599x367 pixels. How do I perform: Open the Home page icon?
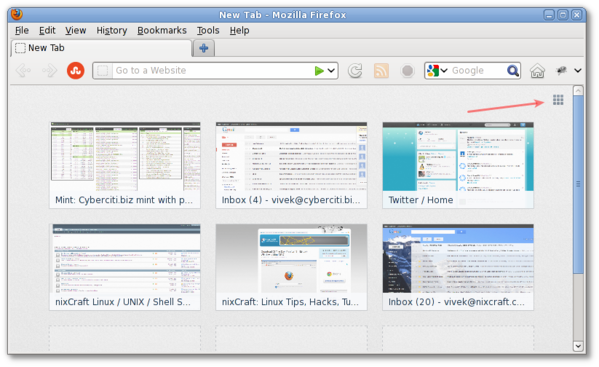[537, 71]
